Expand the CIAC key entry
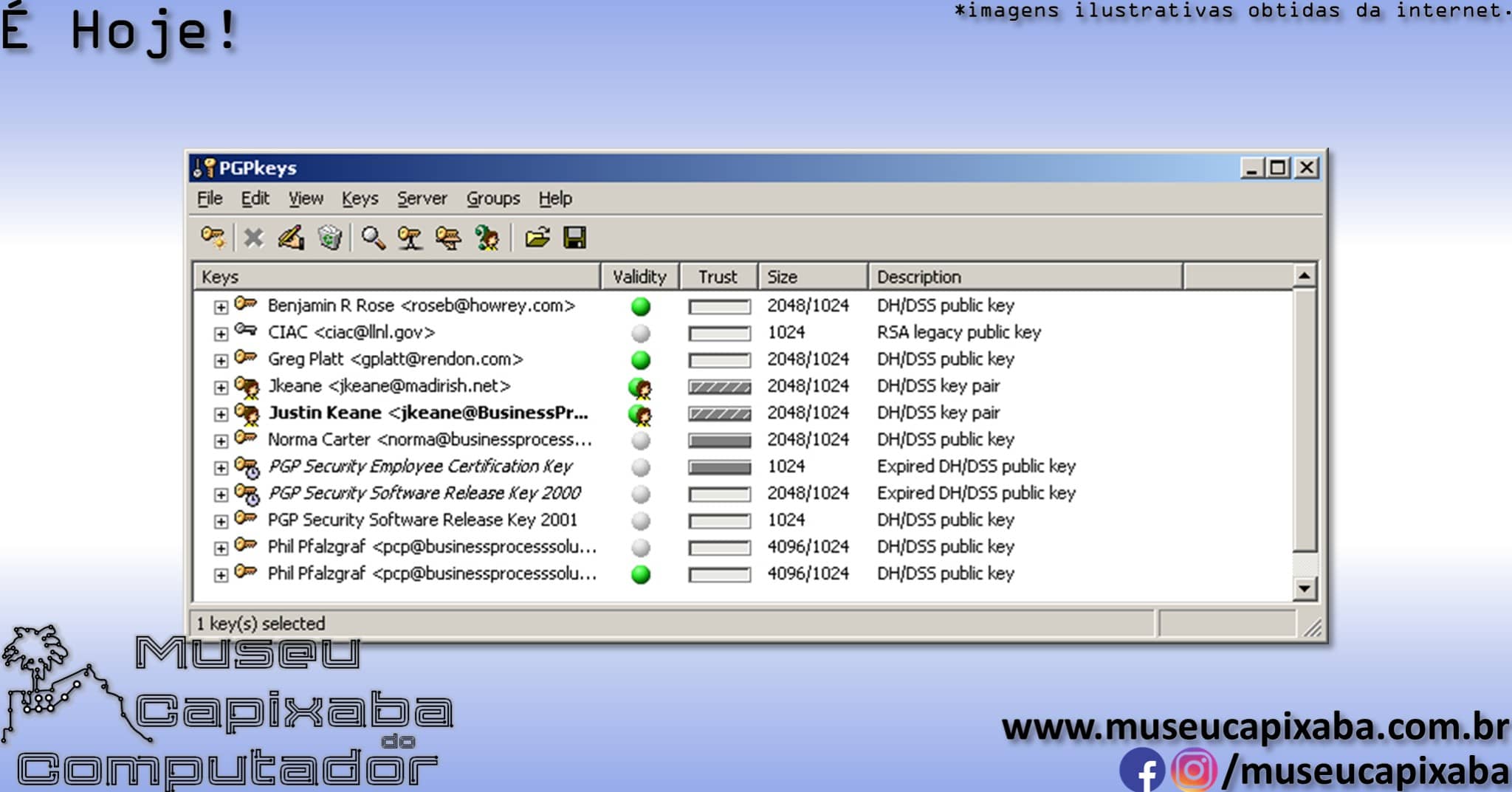 click(221, 334)
